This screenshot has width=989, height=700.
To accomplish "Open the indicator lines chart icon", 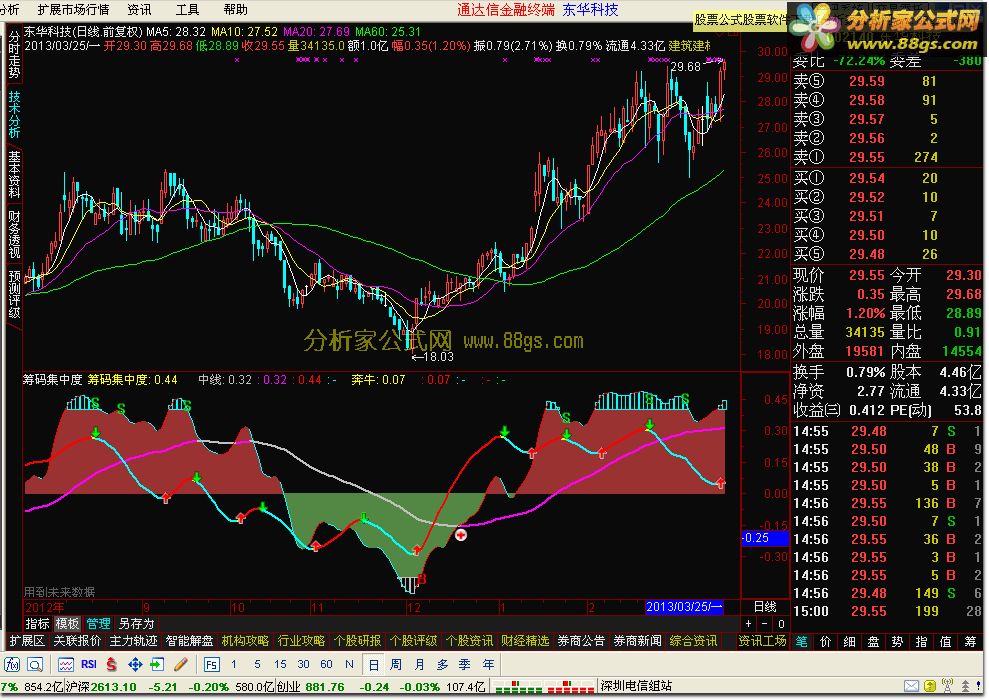I will [x=66, y=665].
